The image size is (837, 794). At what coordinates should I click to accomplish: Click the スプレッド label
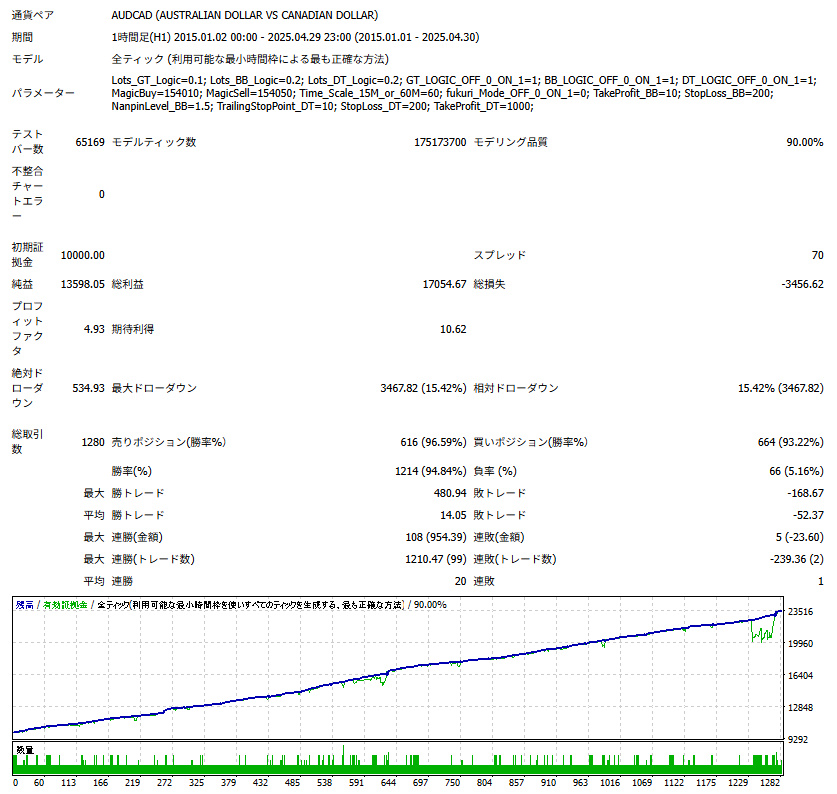tap(500, 255)
